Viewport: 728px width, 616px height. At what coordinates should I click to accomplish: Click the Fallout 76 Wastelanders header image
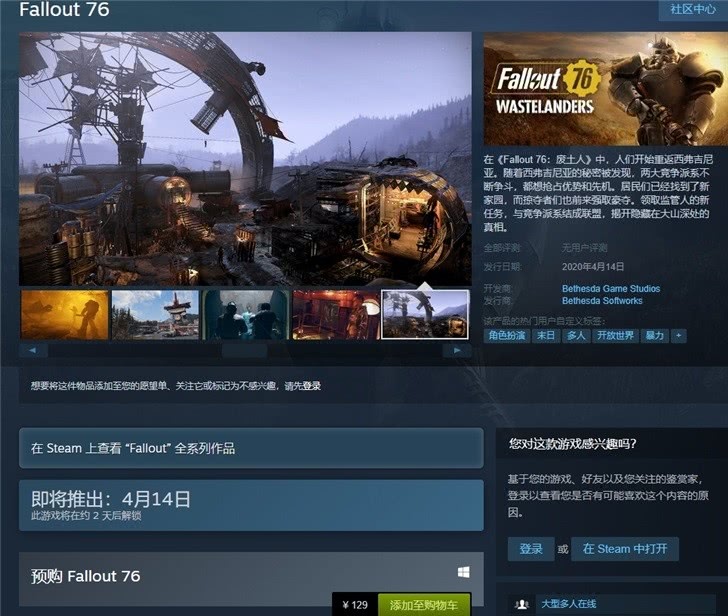point(605,89)
